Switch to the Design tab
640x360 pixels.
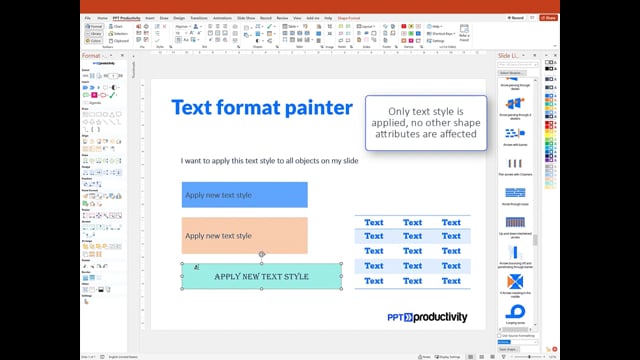(x=179, y=18)
